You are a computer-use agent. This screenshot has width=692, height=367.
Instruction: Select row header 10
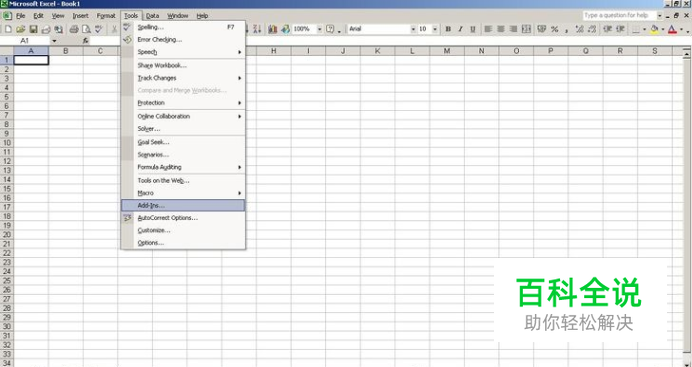point(7,142)
